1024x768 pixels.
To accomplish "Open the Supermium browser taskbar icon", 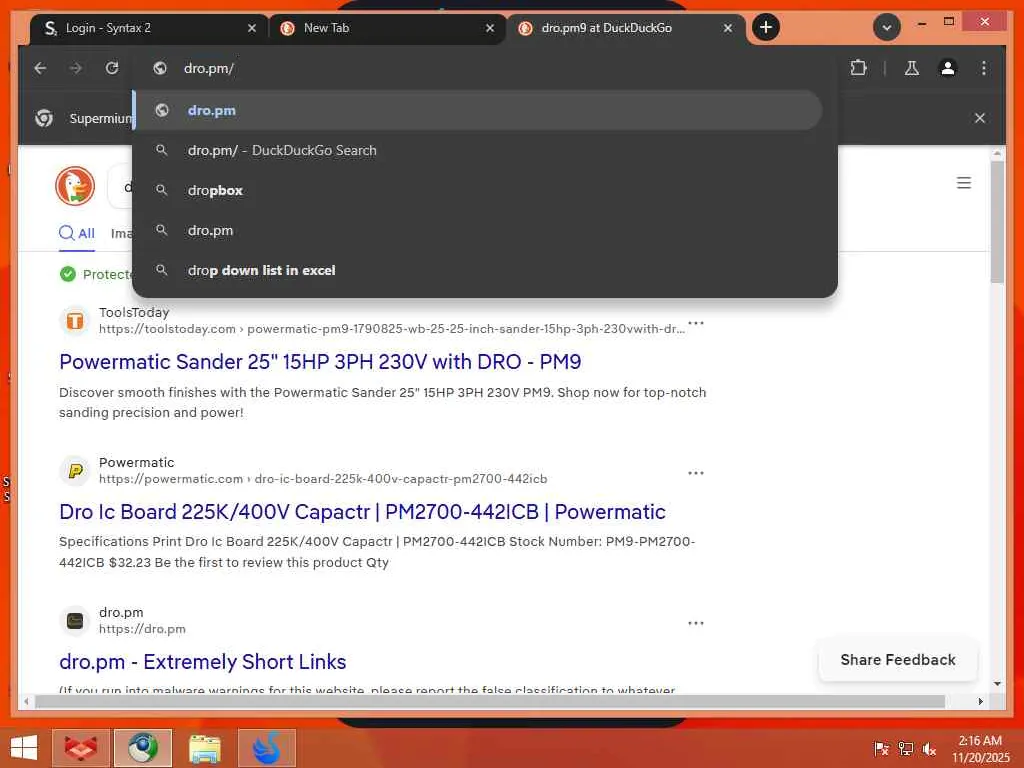I will [x=143, y=748].
